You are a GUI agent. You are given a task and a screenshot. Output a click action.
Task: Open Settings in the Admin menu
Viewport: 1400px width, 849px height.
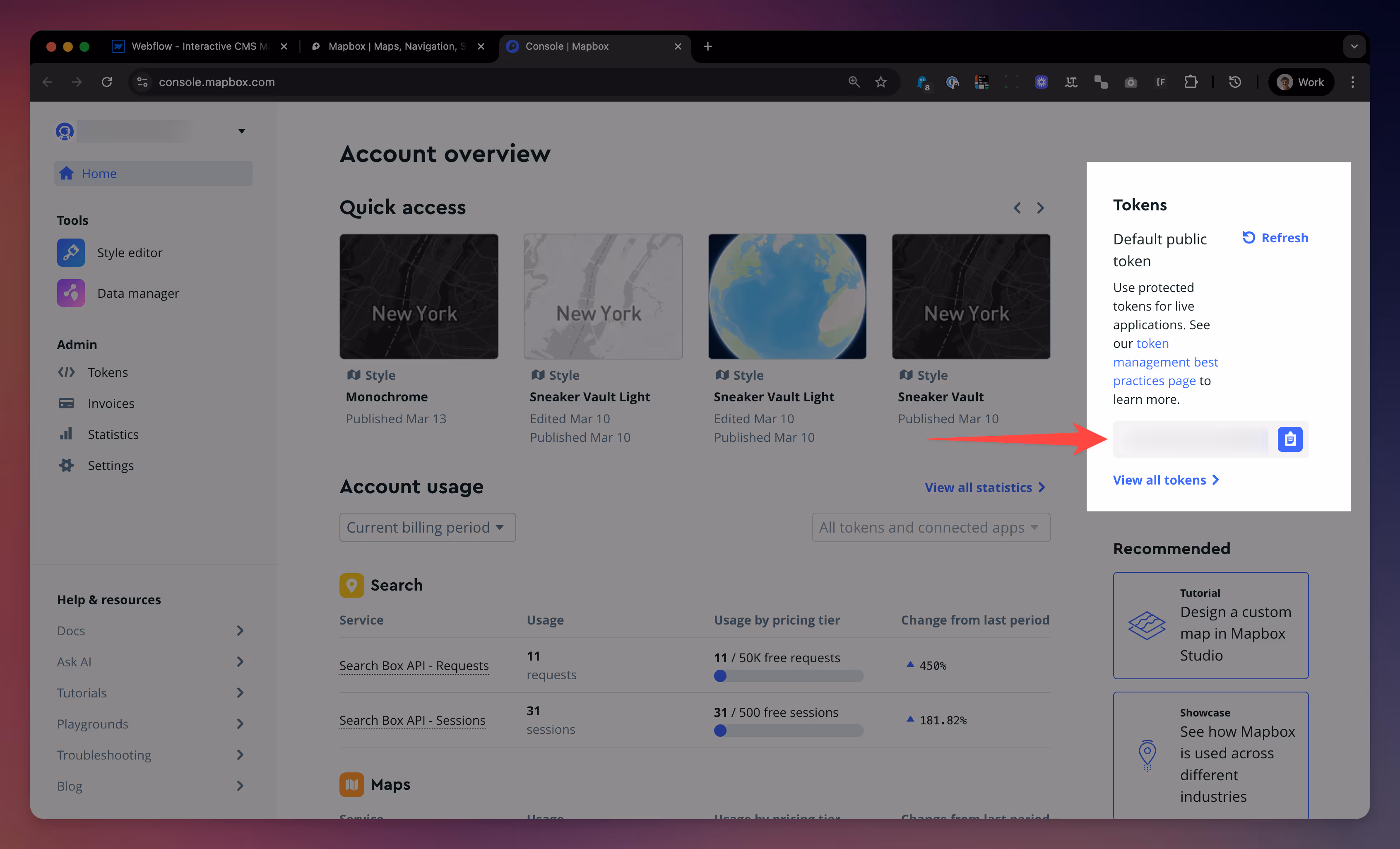coord(111,466)
